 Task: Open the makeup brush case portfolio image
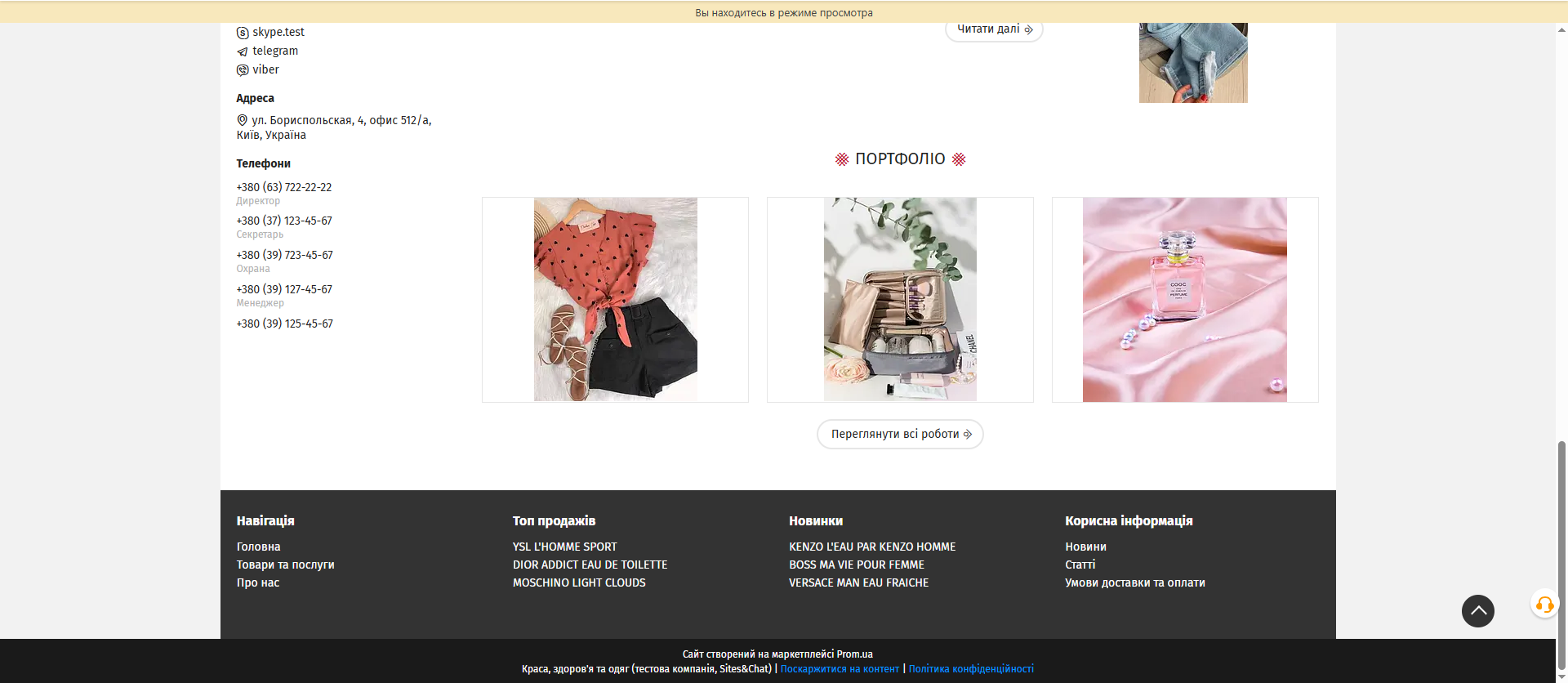pos(900,299)
